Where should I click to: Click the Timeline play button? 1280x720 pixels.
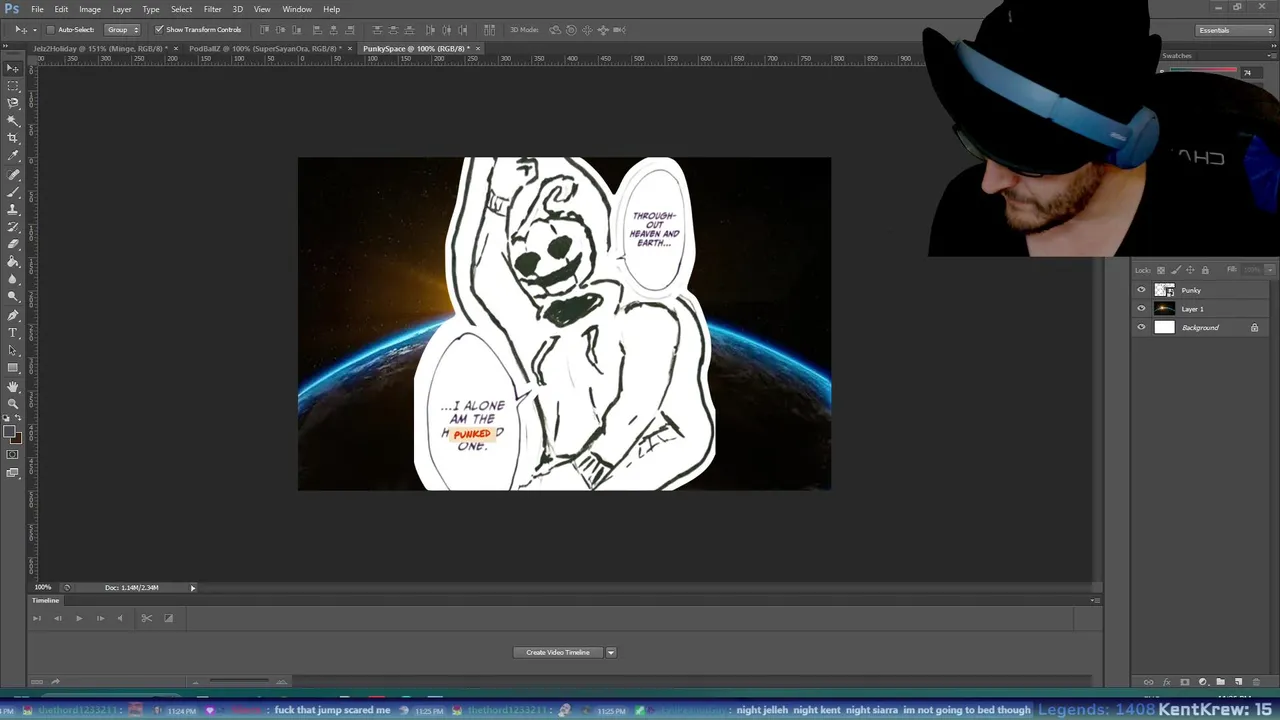point(79,618)
